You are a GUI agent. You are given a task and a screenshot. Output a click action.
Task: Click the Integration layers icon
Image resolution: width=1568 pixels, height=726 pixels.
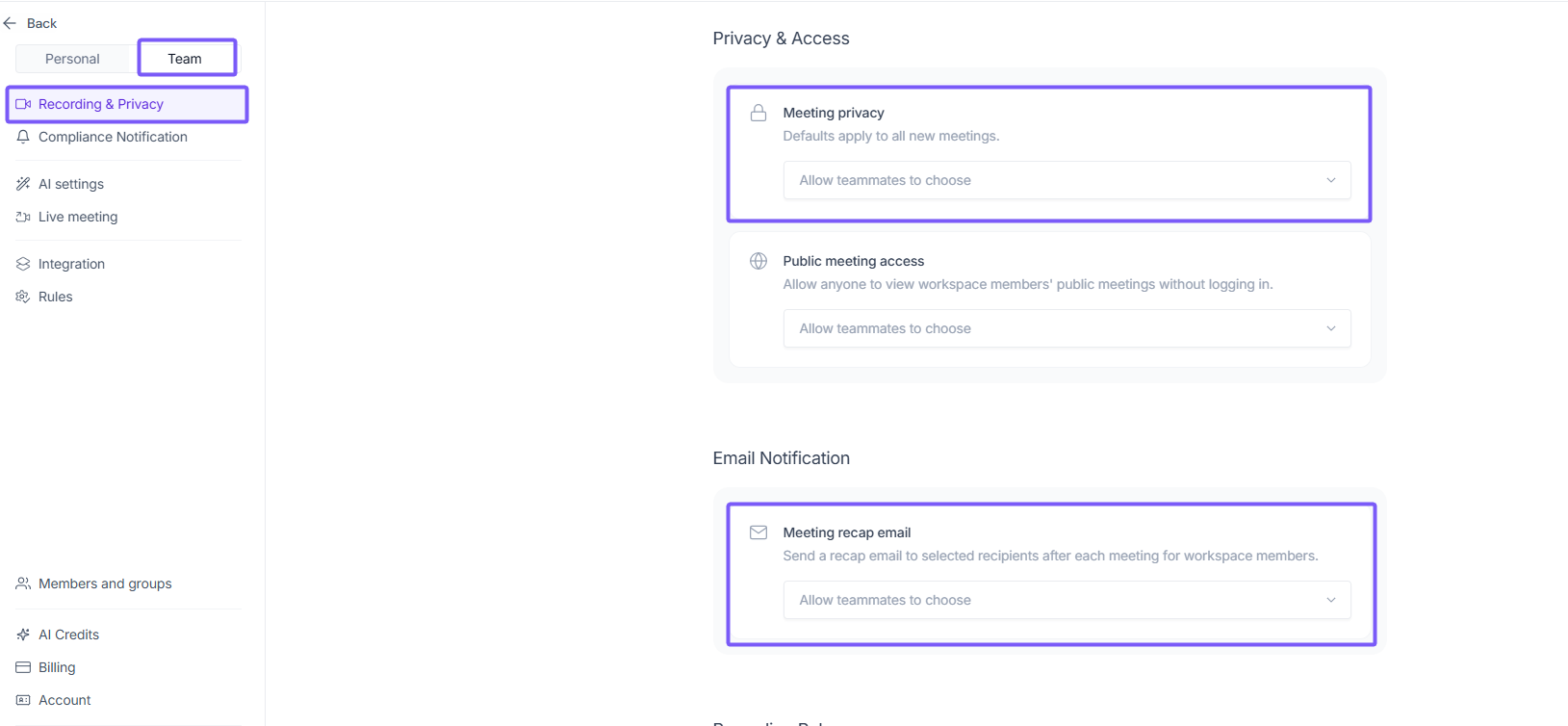tap(23, 264)
